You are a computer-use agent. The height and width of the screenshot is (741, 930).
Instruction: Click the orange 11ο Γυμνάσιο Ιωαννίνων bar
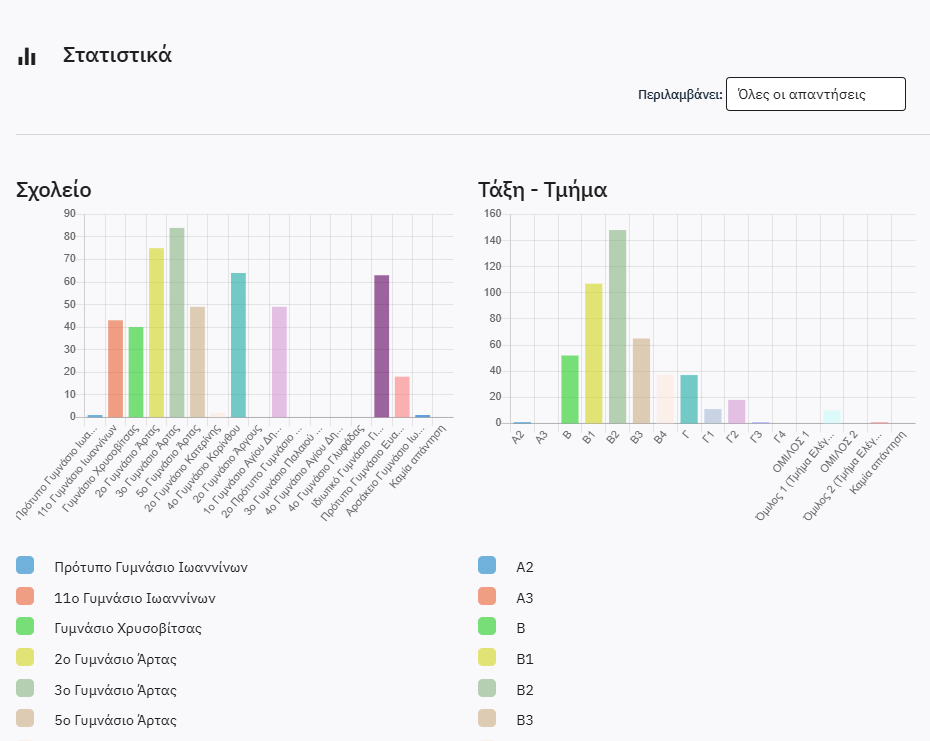point(115,369)
